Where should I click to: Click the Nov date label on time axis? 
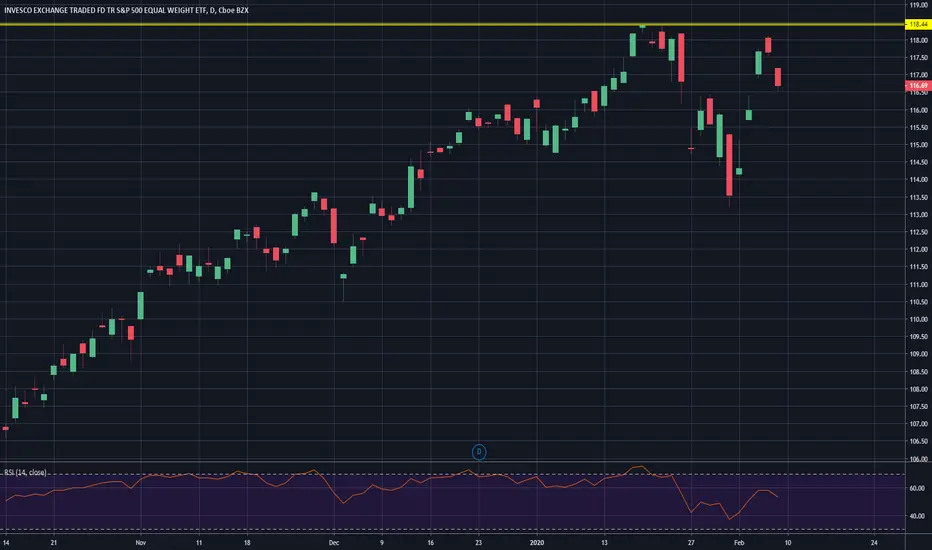(140, 542)
